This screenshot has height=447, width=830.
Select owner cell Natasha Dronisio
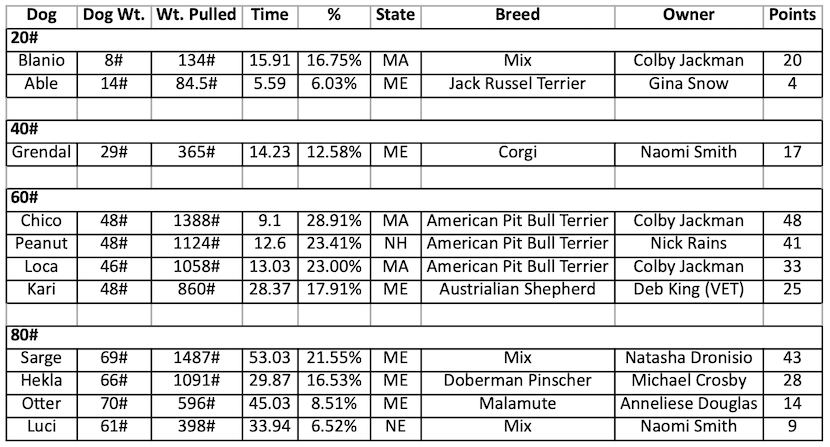[x=689, y=357]
